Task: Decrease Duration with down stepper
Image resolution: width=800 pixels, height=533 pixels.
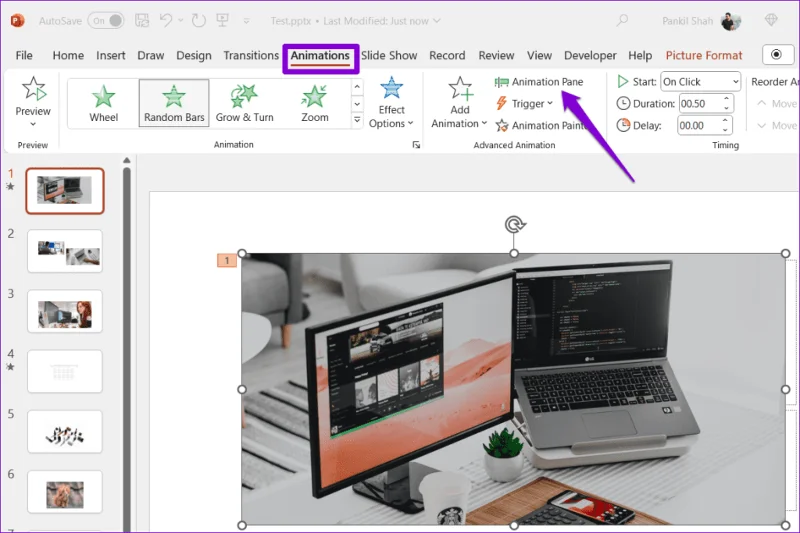Action: (726, 108)
